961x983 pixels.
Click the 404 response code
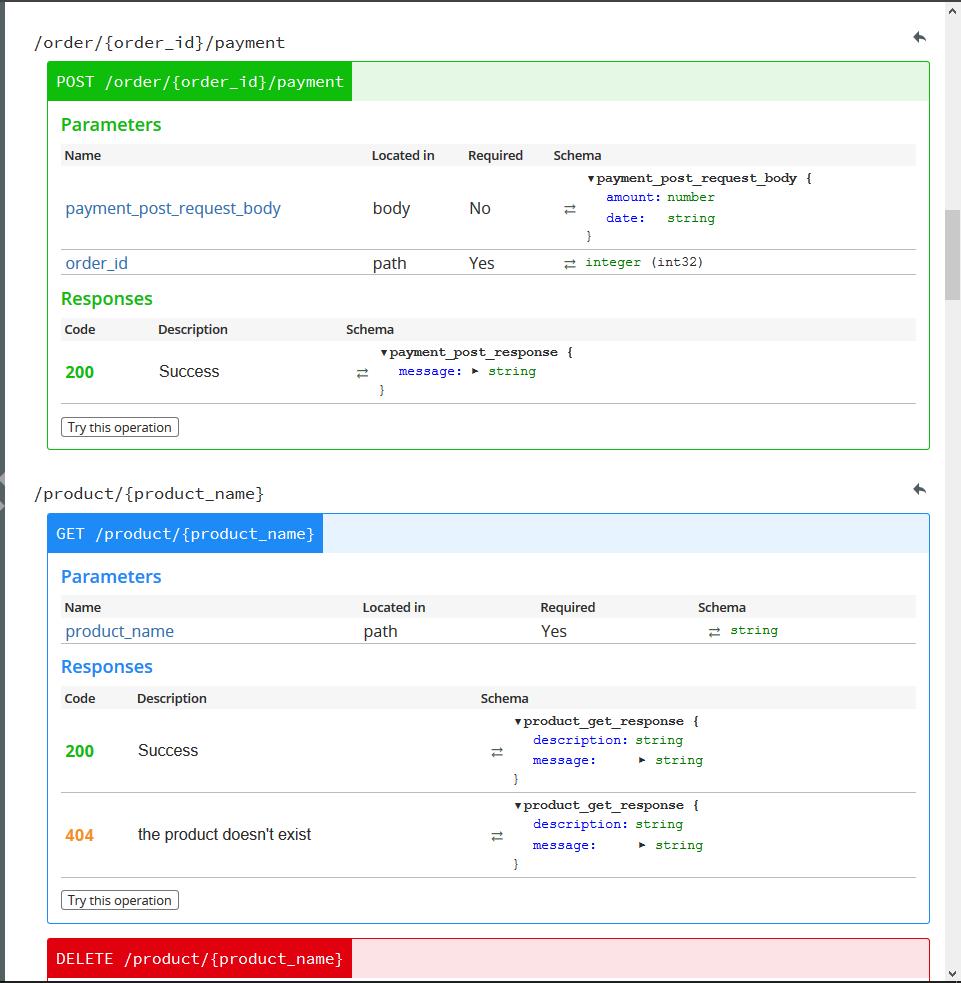pyautogui.click(x=79, y=835)
